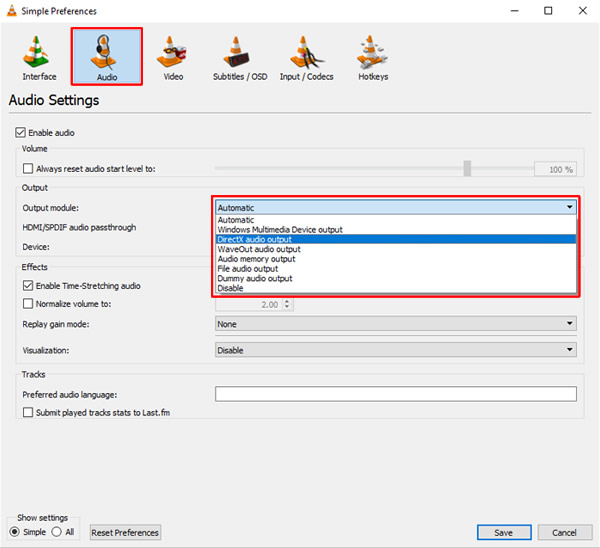
Task: Open the Input / Codecs cone icon
Action: click(306, 52)
